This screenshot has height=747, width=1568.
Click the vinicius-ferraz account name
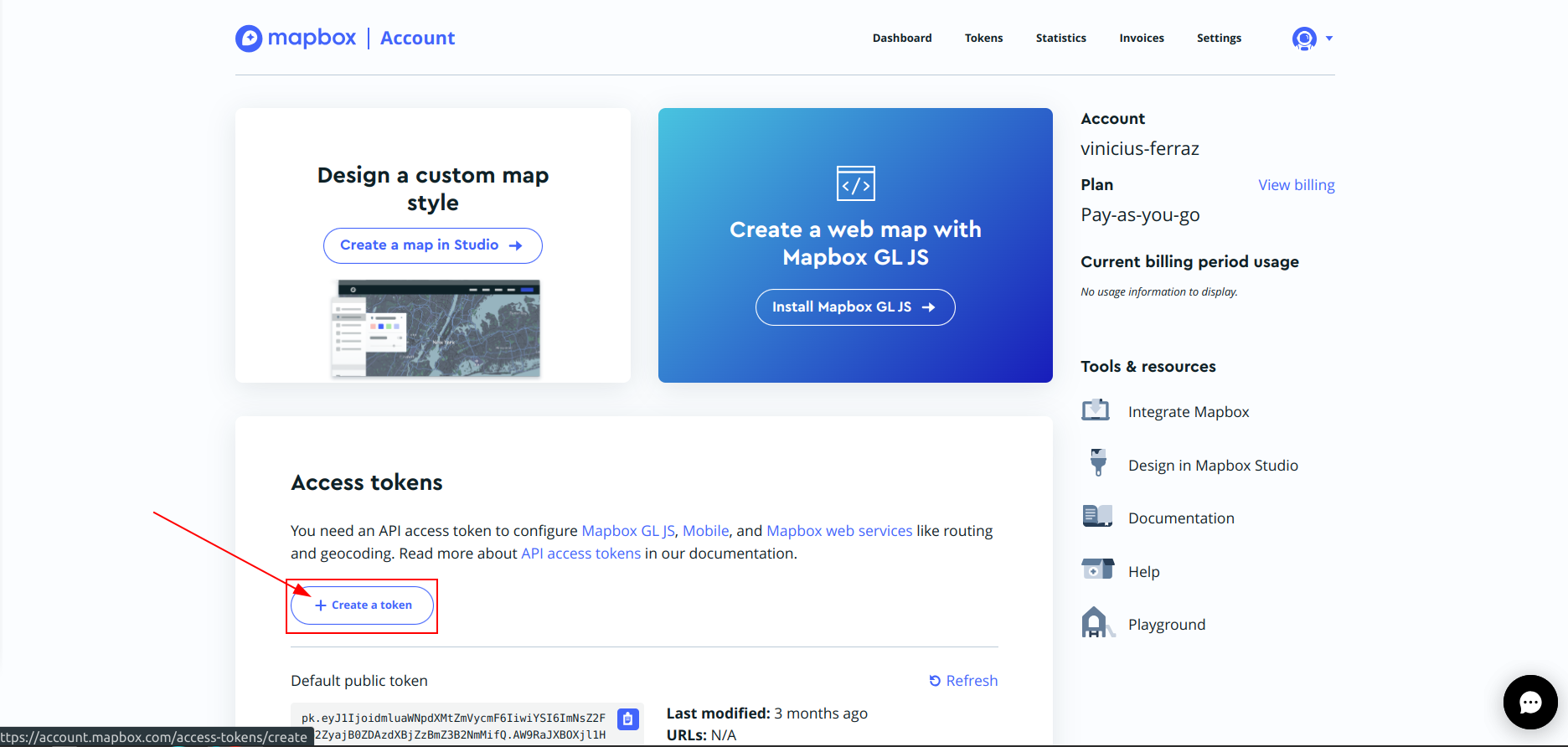[x=1140, y=149]
